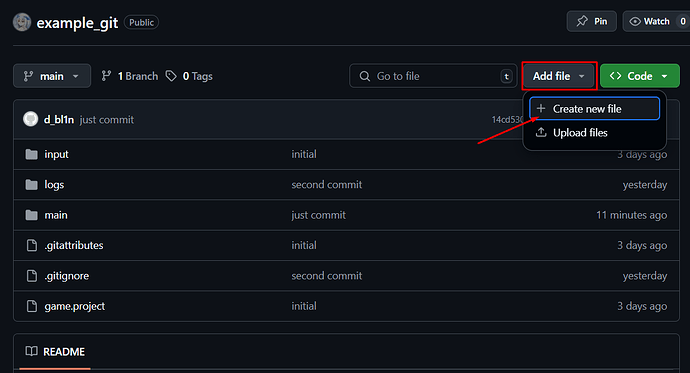Screen dimensions: 690x373
Task: Open the main folder in file list
Action: [56, 215]
